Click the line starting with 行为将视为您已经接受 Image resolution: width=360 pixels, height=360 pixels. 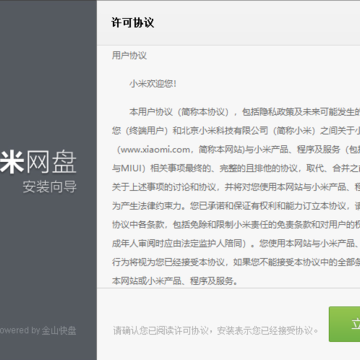pyautogui.click(x=236, y=263)
